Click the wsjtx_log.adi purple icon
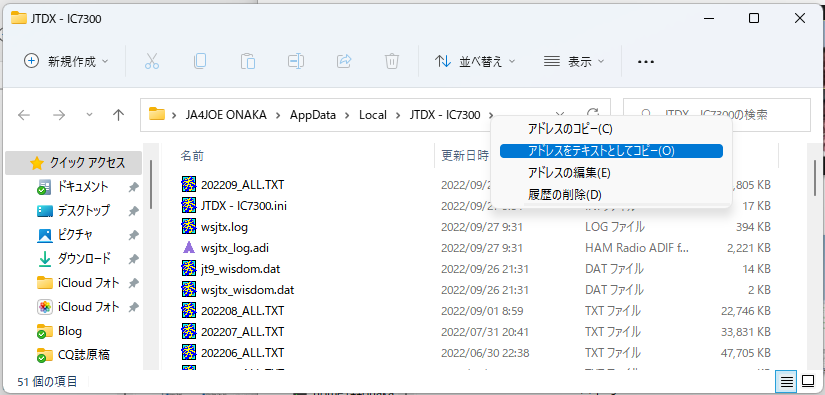 pos(188,247)
